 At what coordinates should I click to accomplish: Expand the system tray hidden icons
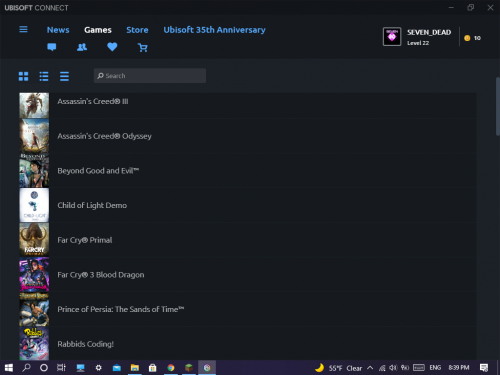(x=370, y=368)
